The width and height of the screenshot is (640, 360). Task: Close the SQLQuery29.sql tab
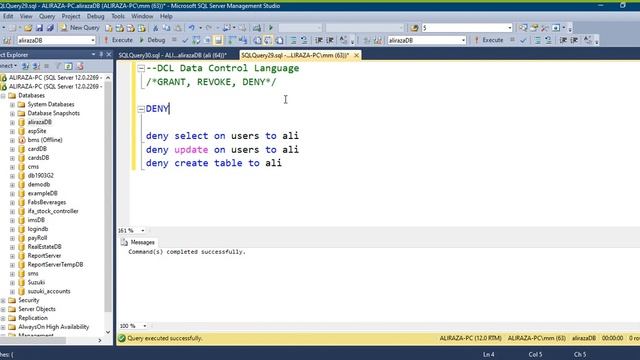356,55
